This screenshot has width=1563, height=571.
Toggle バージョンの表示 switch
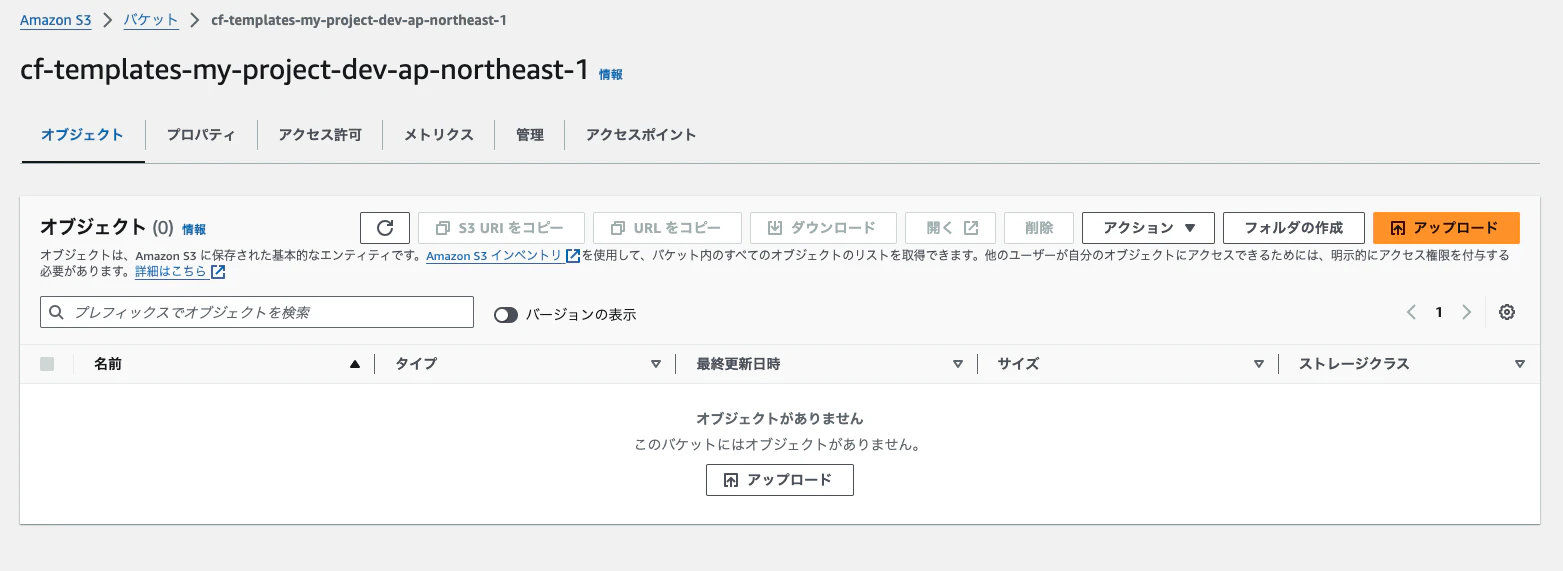(506, 314)
